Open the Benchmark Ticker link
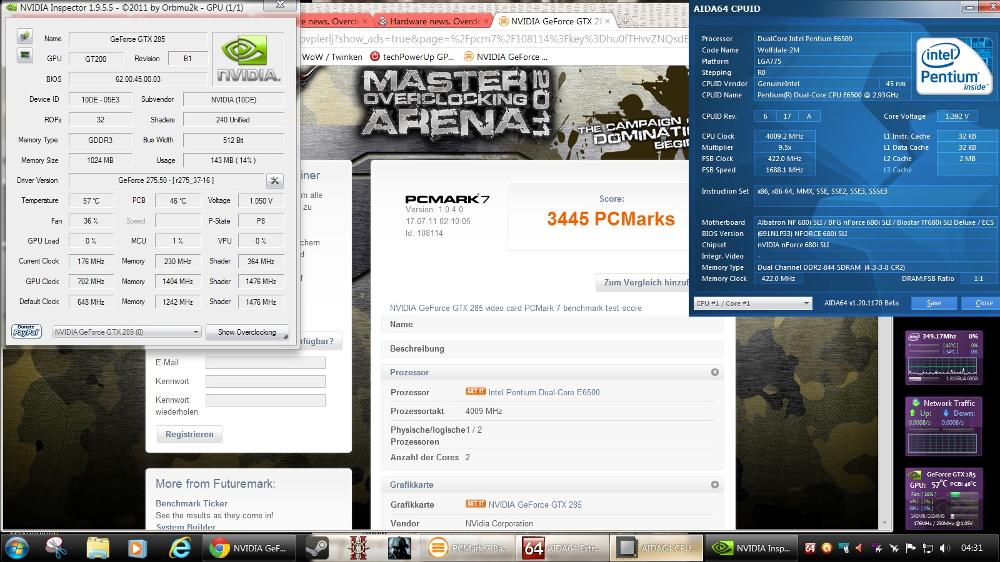The width and height of the screenshot is (1000, 562). (191, 503)
